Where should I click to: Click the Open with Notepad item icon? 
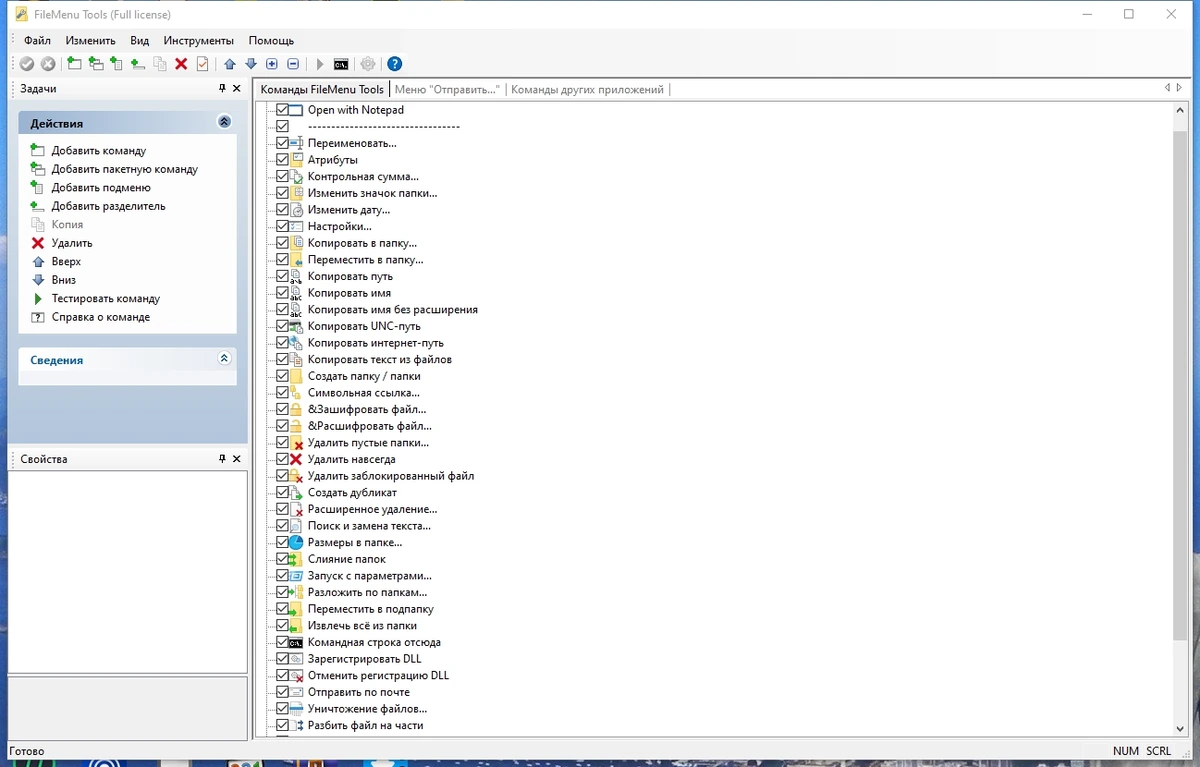point(296,110)
